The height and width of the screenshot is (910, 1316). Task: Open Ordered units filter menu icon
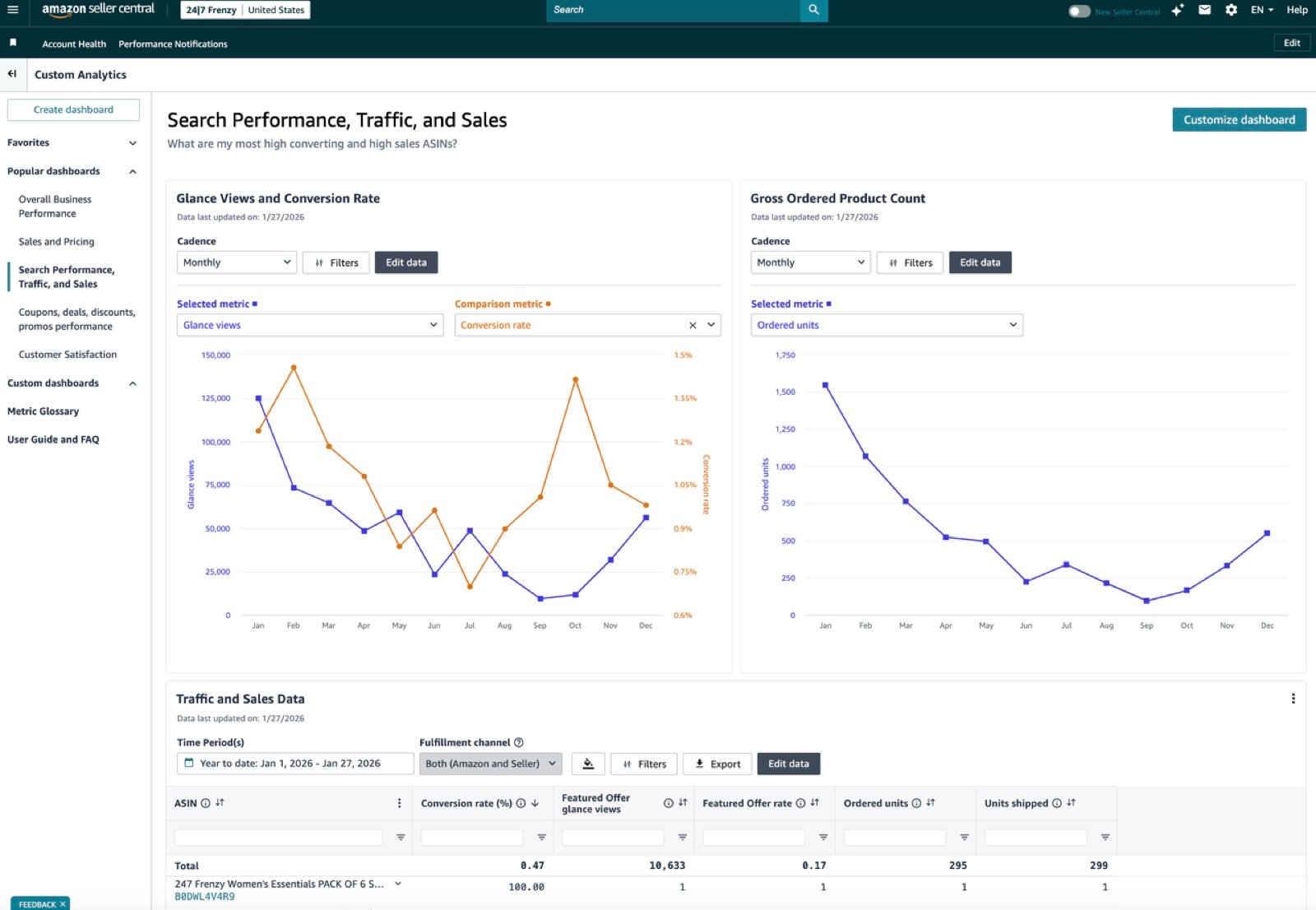pyautogui.click(x=964, y=838)
